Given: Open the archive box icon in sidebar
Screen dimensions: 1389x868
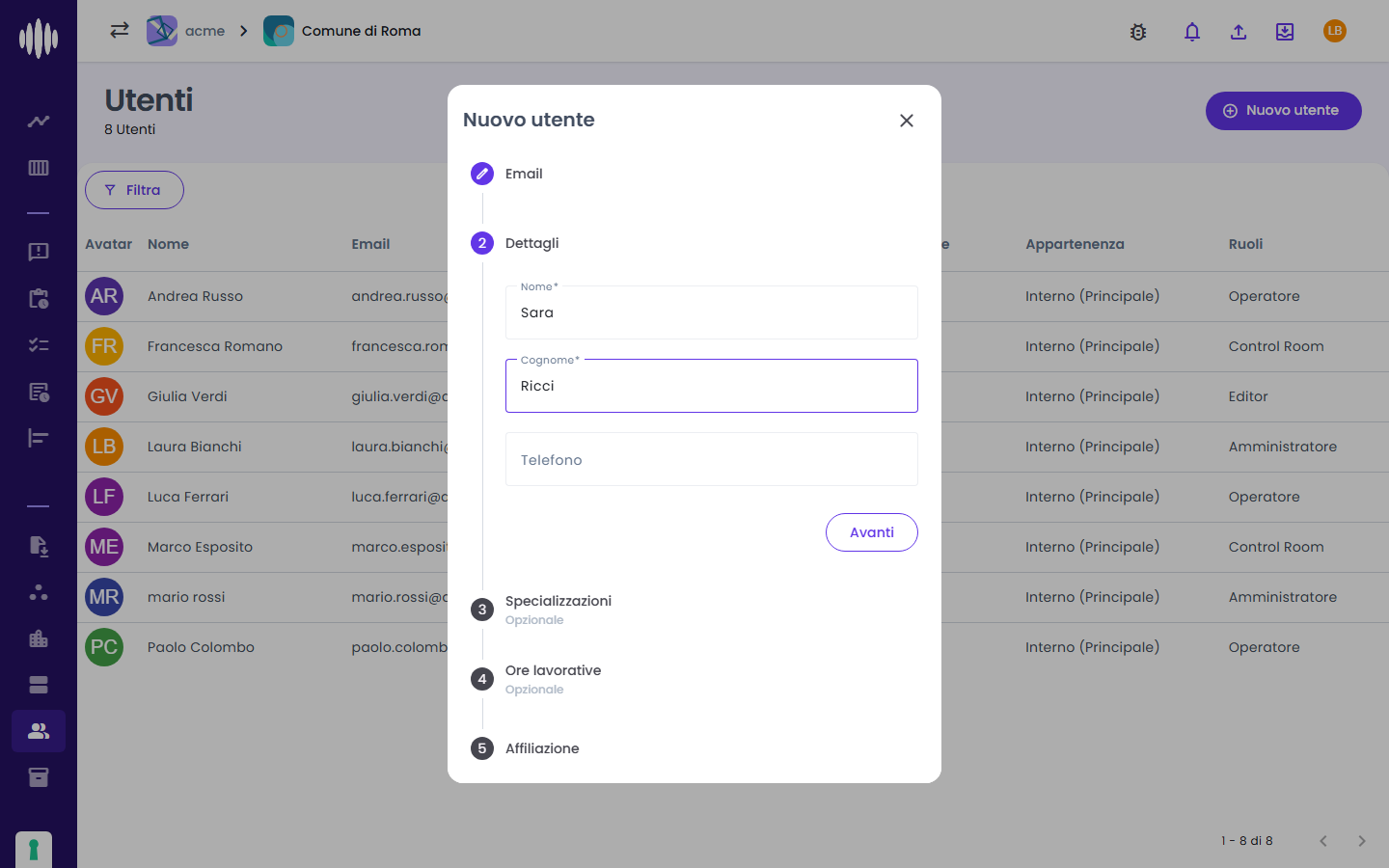Looking at the screenshot, I should (x=39, y=777).
